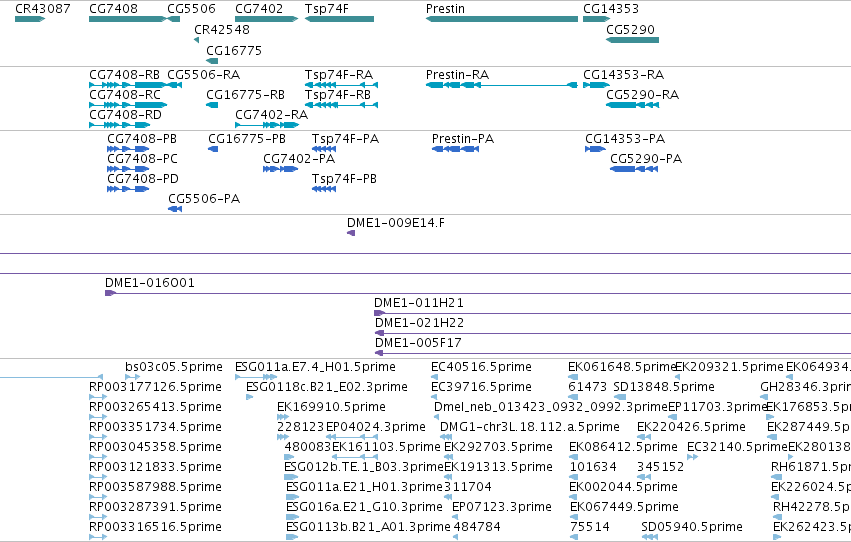Select the ESG011a.E7.4_H01.5prime EST
The image size is (851, 542).
[256, 377]
